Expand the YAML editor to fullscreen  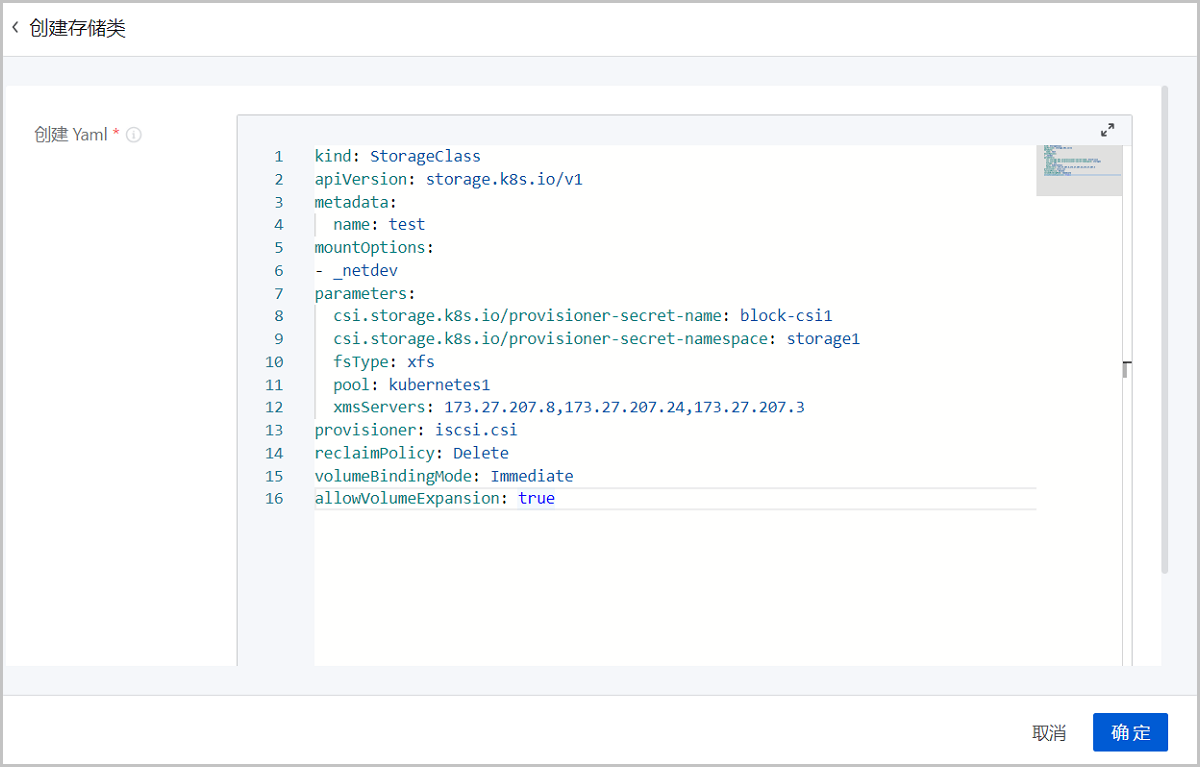[x=1107, y=129]
